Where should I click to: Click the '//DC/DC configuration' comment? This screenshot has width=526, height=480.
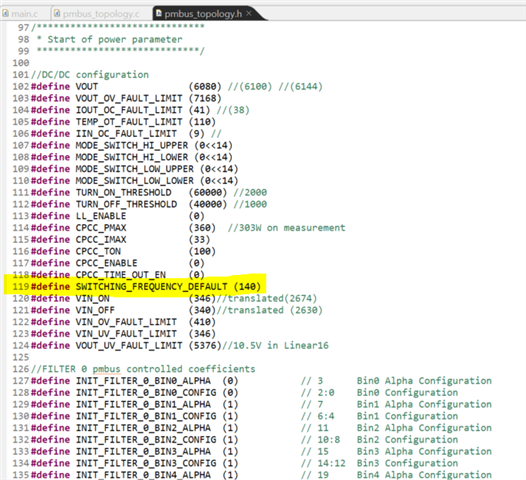[90, 74]
